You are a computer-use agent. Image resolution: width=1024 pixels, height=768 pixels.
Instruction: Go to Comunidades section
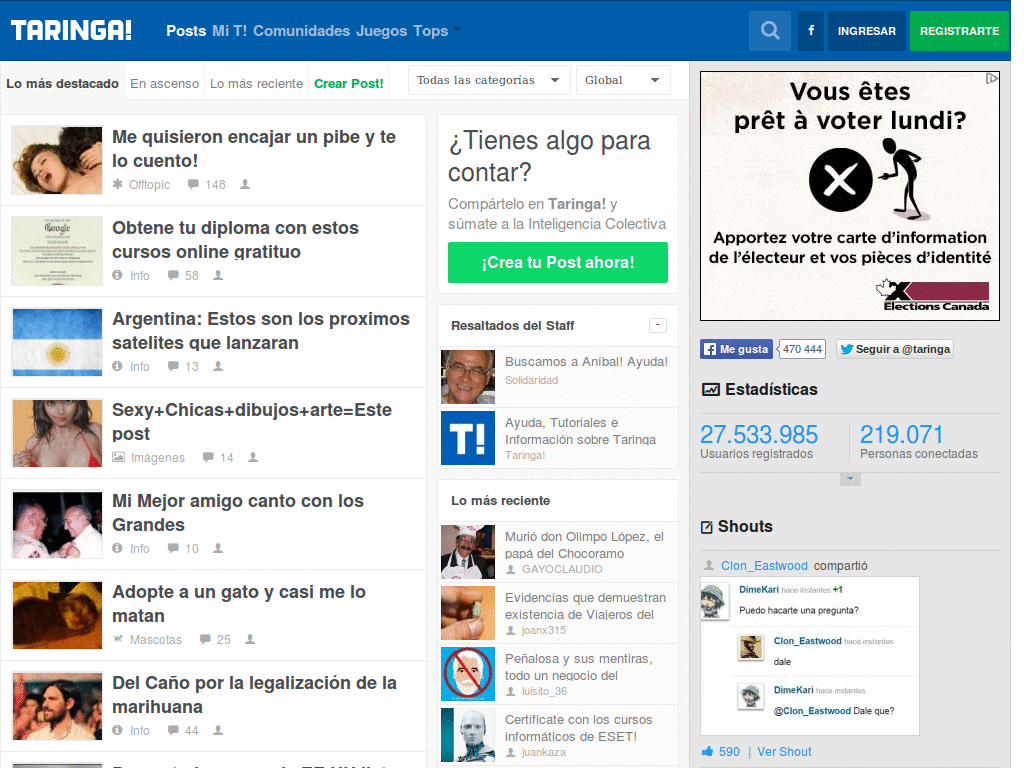tap(302, 31)
